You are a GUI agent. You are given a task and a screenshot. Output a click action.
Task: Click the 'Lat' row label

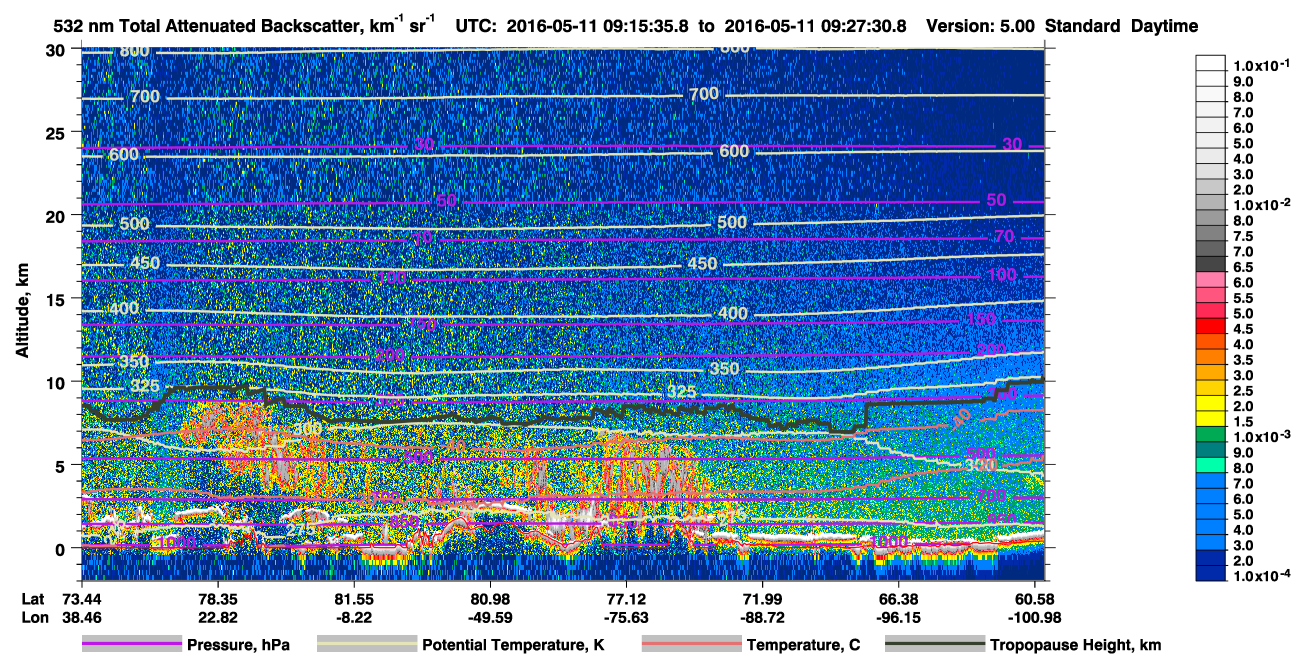point(33,598)
